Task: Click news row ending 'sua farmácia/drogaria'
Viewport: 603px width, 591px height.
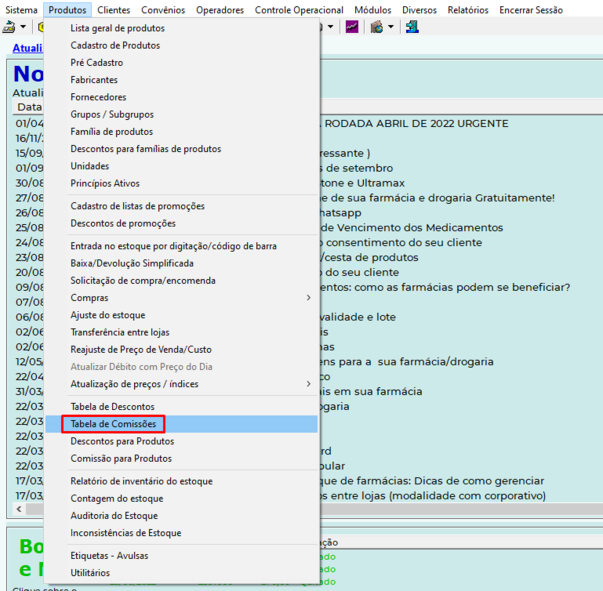Action: pos(408,362)
